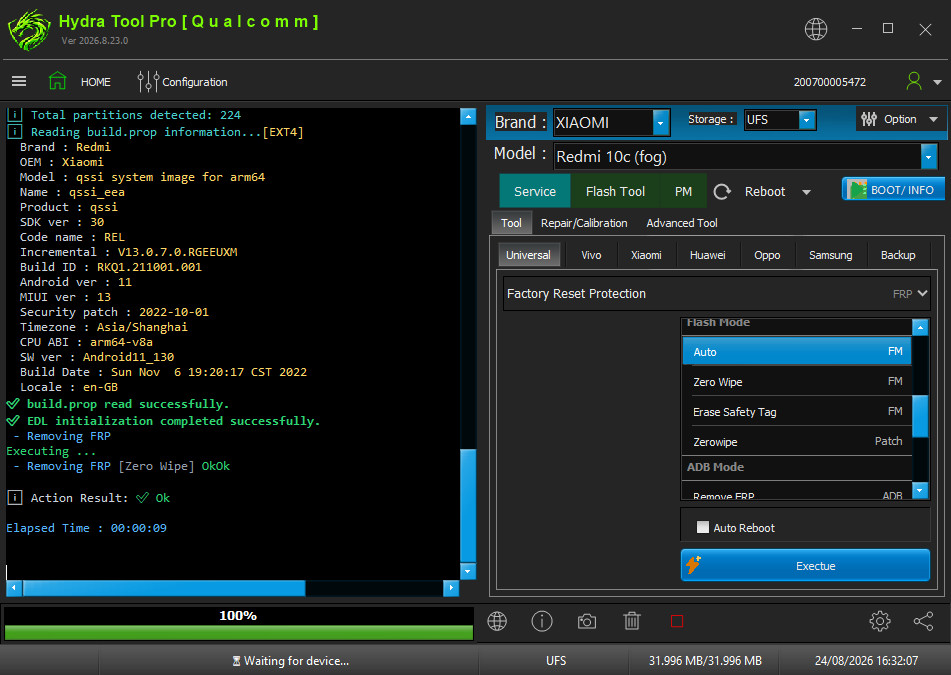Open the Configuration sliders icon

click(148, 81)
